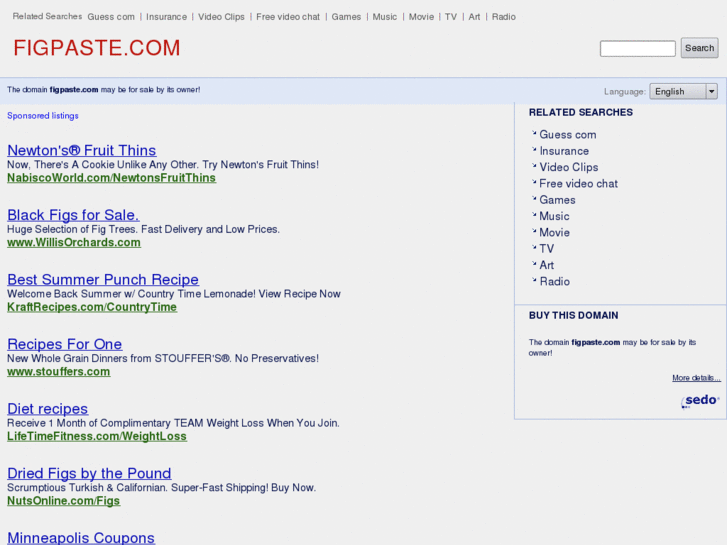This screenshot has width=727, height=545.
Task: Click Art in top related searches bar
Action: [x=474, y=17]
